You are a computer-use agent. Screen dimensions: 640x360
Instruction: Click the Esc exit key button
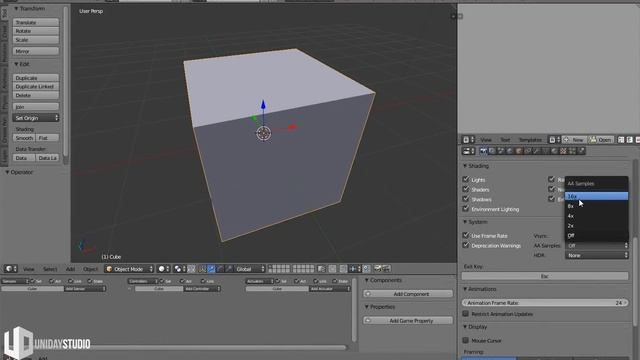click(545, 276)
